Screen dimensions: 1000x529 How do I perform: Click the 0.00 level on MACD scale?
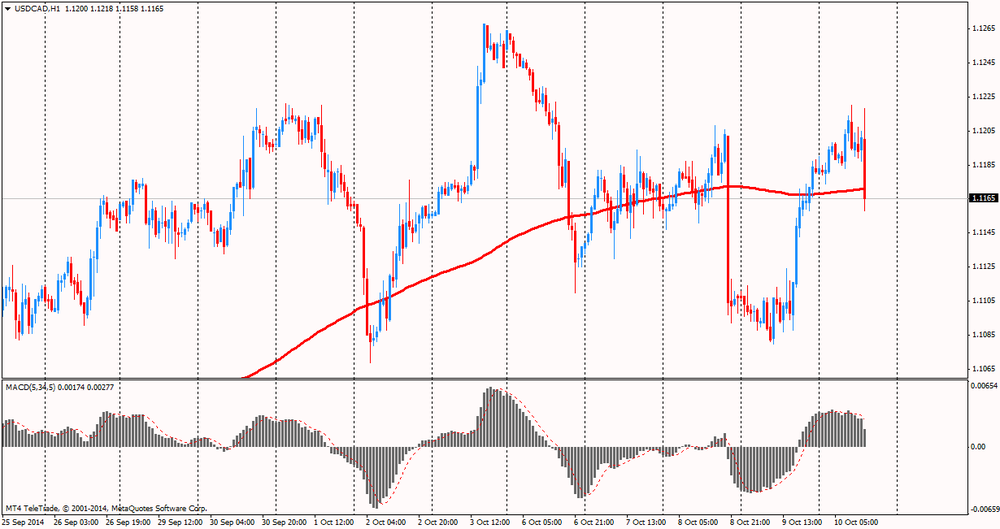tap(978, 446)
